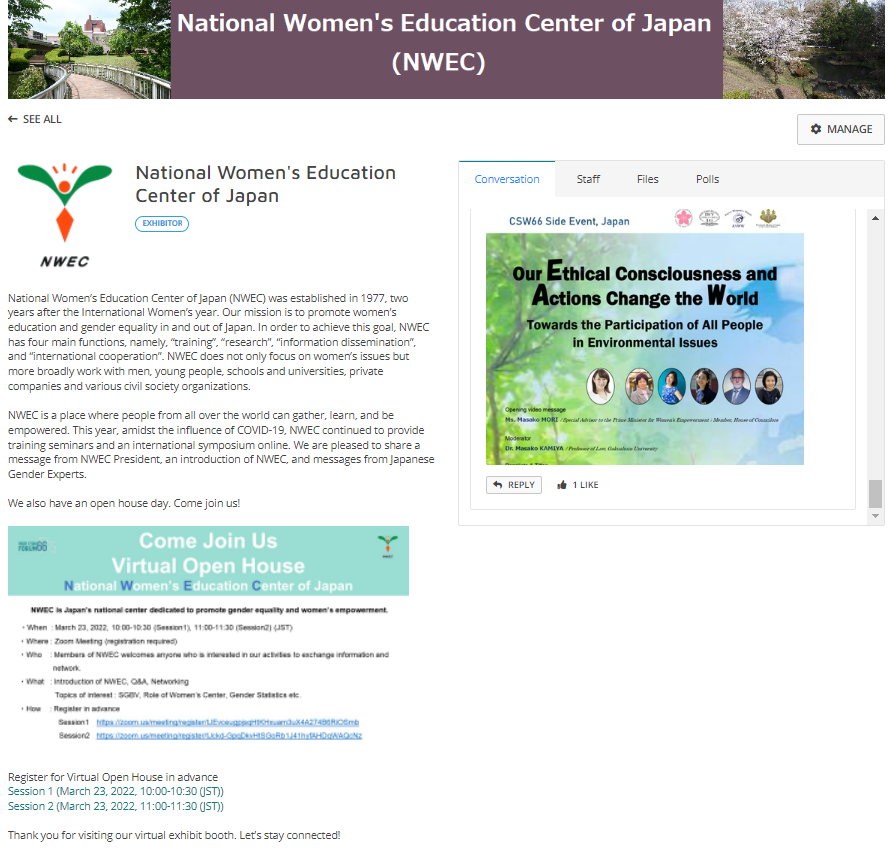Click the Session2 Zoom URL in the flyer
The height and width of the screenshot is (848, 892).
tap(229, 736)
